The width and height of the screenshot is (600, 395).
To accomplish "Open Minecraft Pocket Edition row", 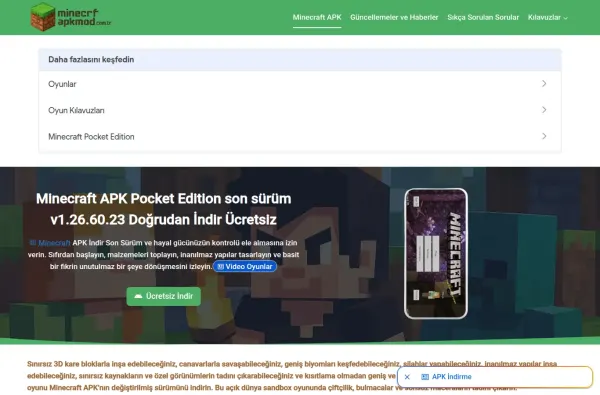I will [300, 137].
